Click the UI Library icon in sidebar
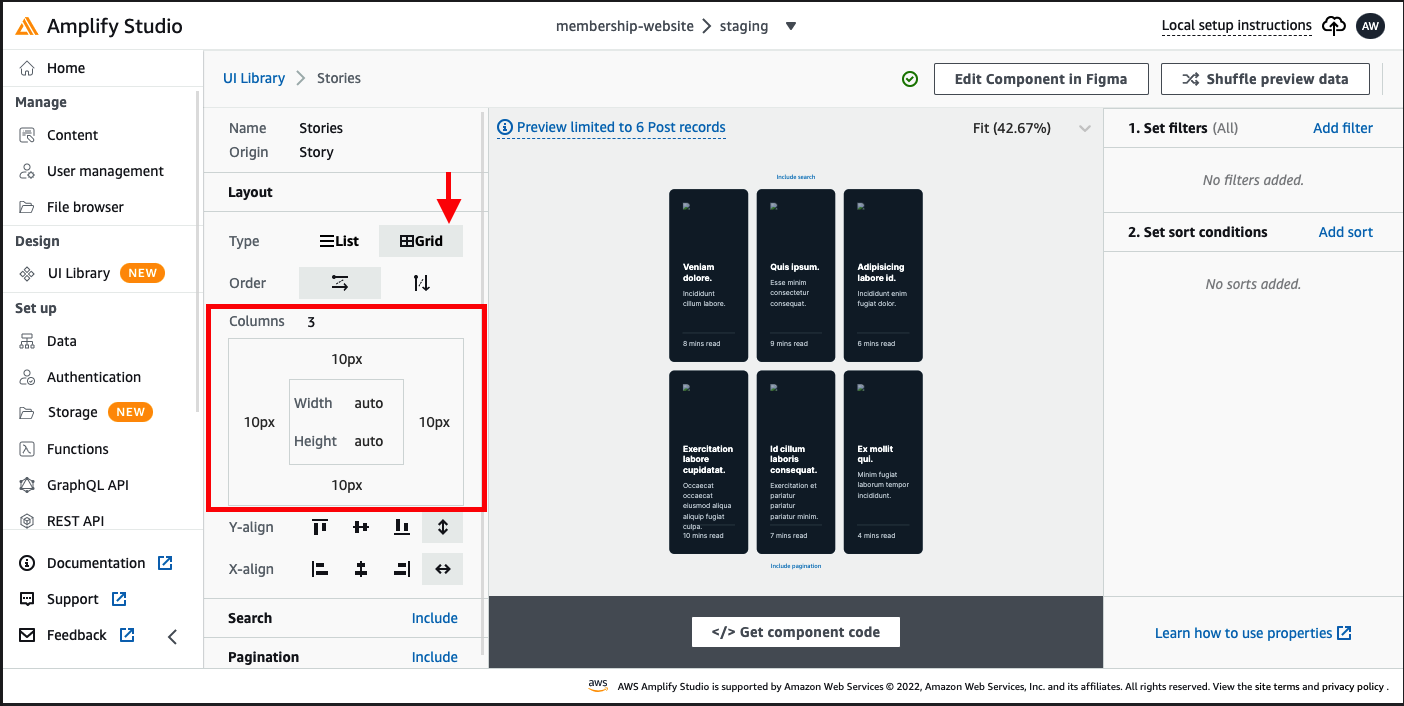 point(28,273)
